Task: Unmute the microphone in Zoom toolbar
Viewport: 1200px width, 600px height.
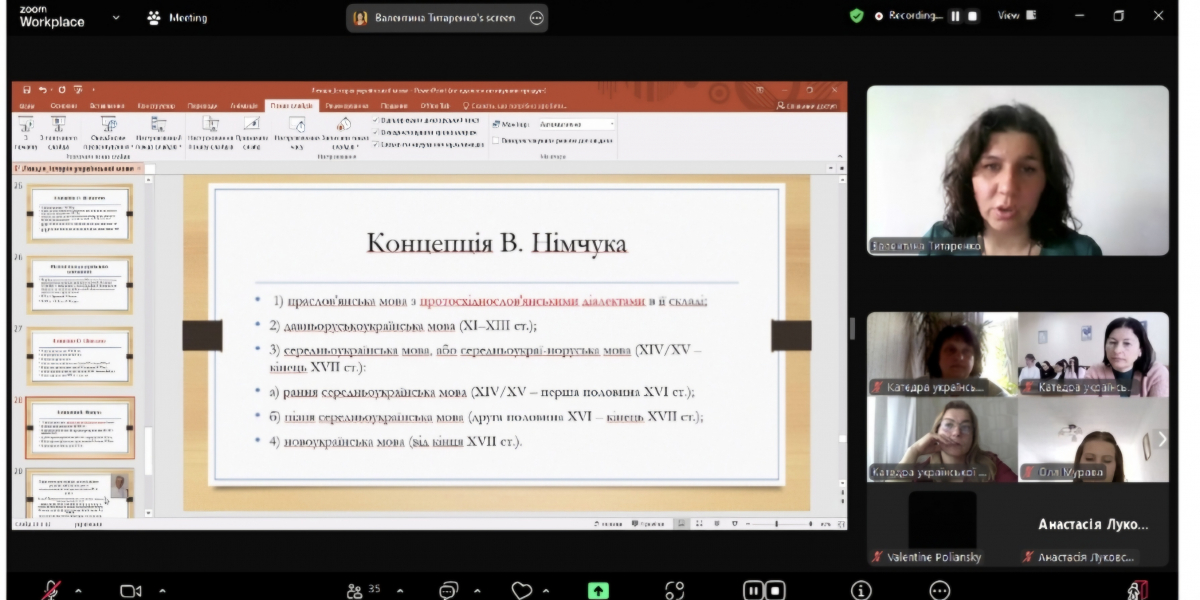Action: tap(51, 590)
